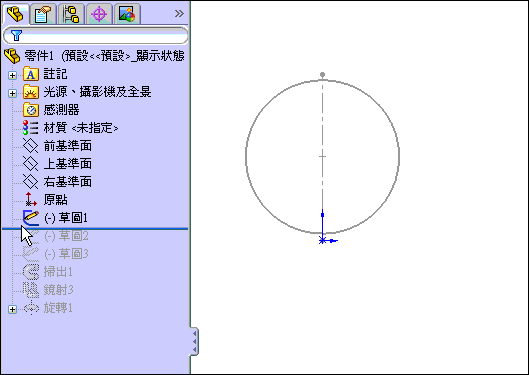Viewport: 529px width, 375px height.
Task: Click the blue origin marker in viewport
Action: click(x=323, y=240)
